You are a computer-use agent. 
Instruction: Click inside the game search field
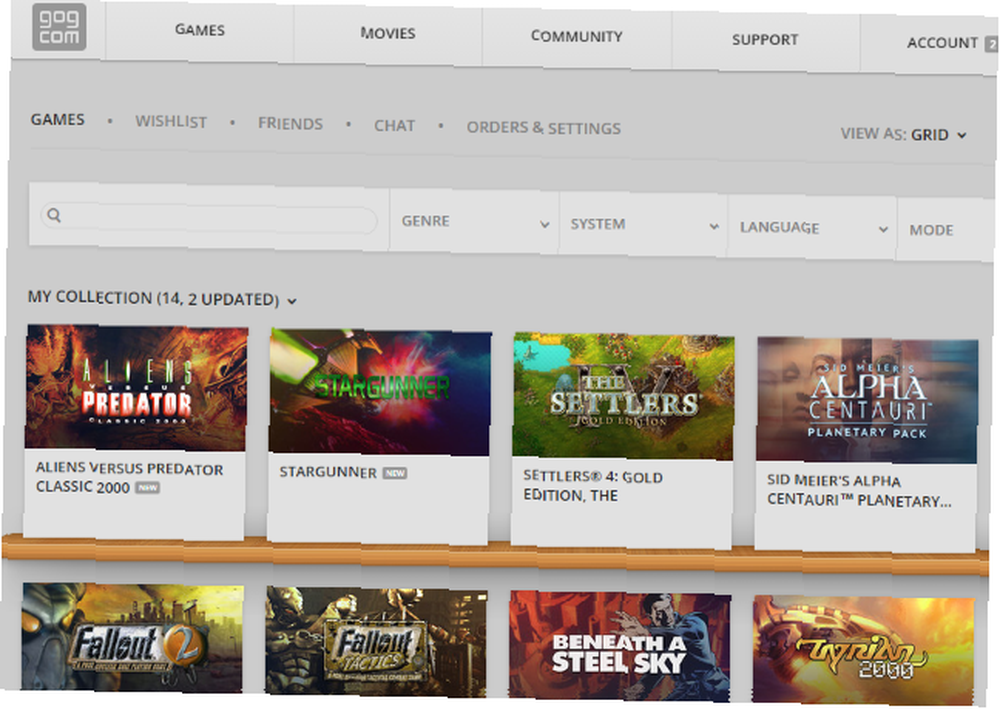click(x=209, y=218)
